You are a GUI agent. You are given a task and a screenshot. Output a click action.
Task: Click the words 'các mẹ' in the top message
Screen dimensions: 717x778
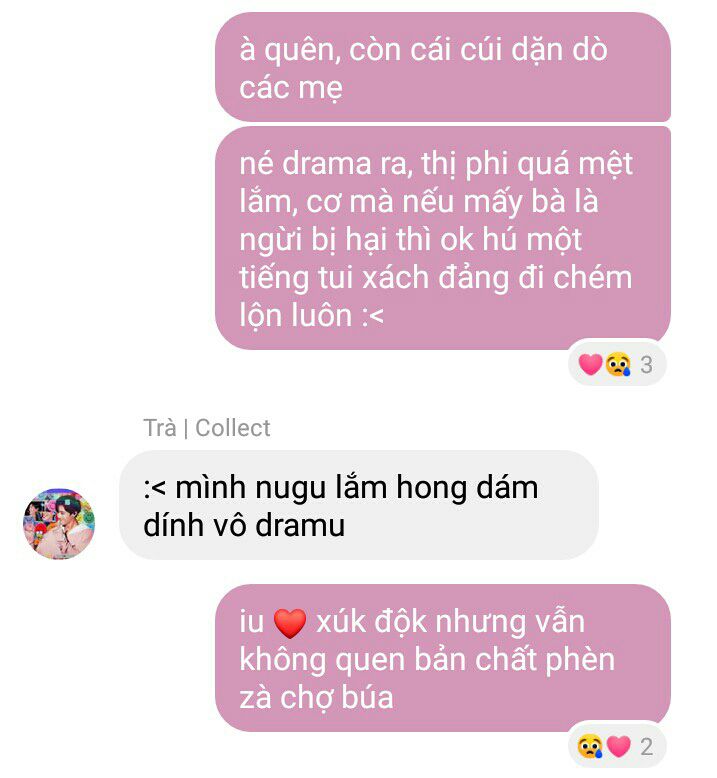[291, 88]
